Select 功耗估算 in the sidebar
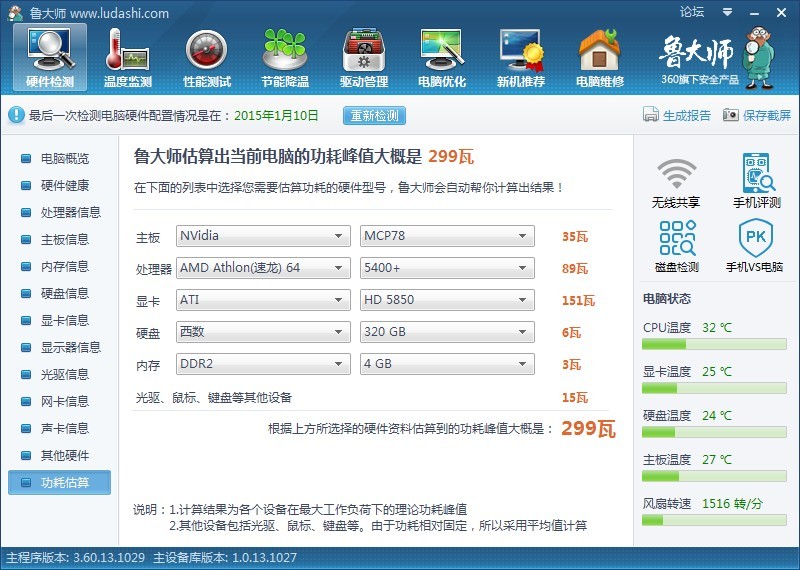 [59, 482]
